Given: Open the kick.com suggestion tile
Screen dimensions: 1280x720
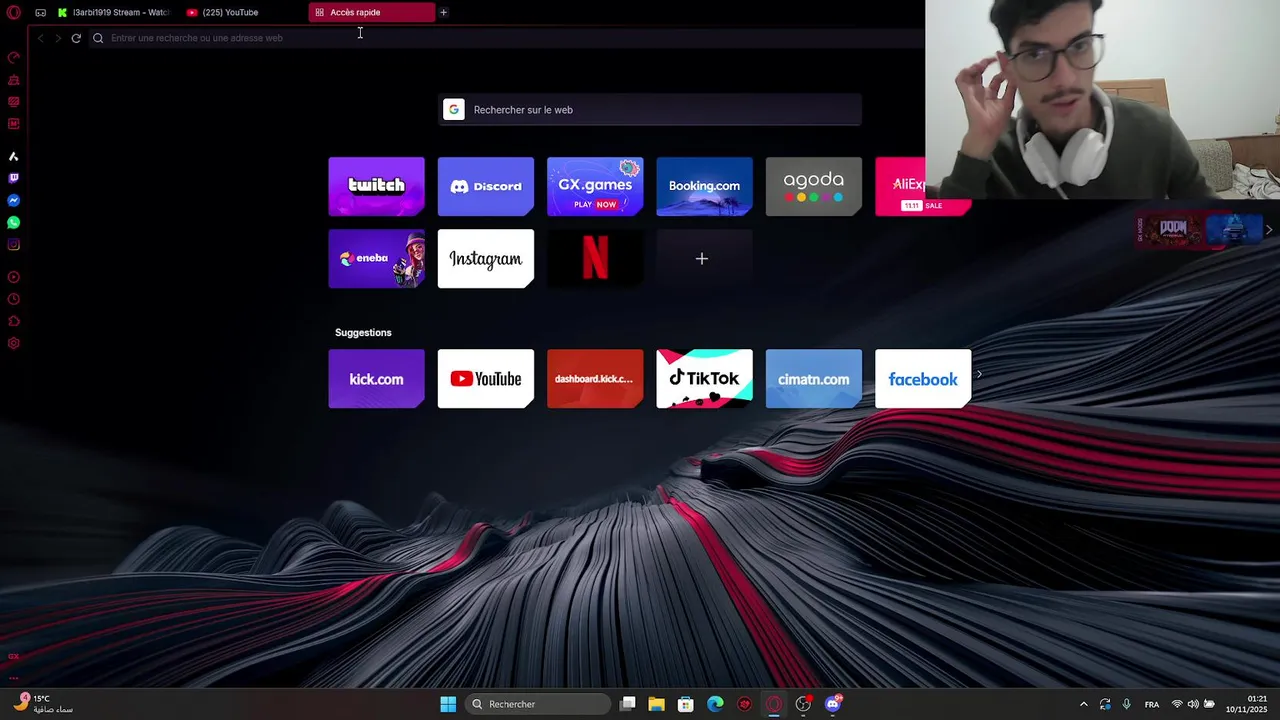Looking at the screenshot, I should pyautogui.click(x=376, y=378).
